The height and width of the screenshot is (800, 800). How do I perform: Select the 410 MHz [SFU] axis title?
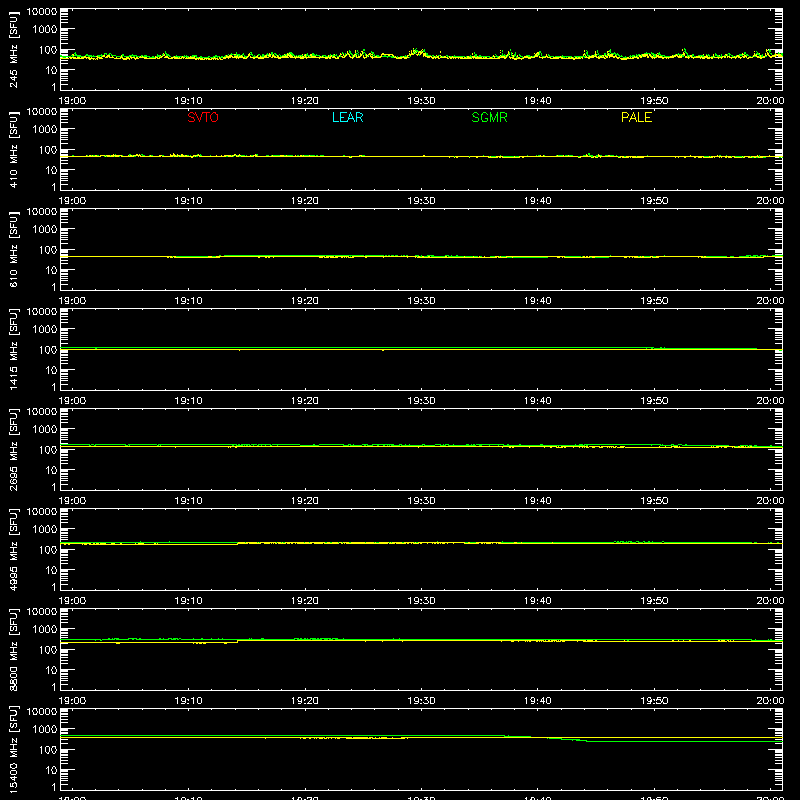click(13, 149)
